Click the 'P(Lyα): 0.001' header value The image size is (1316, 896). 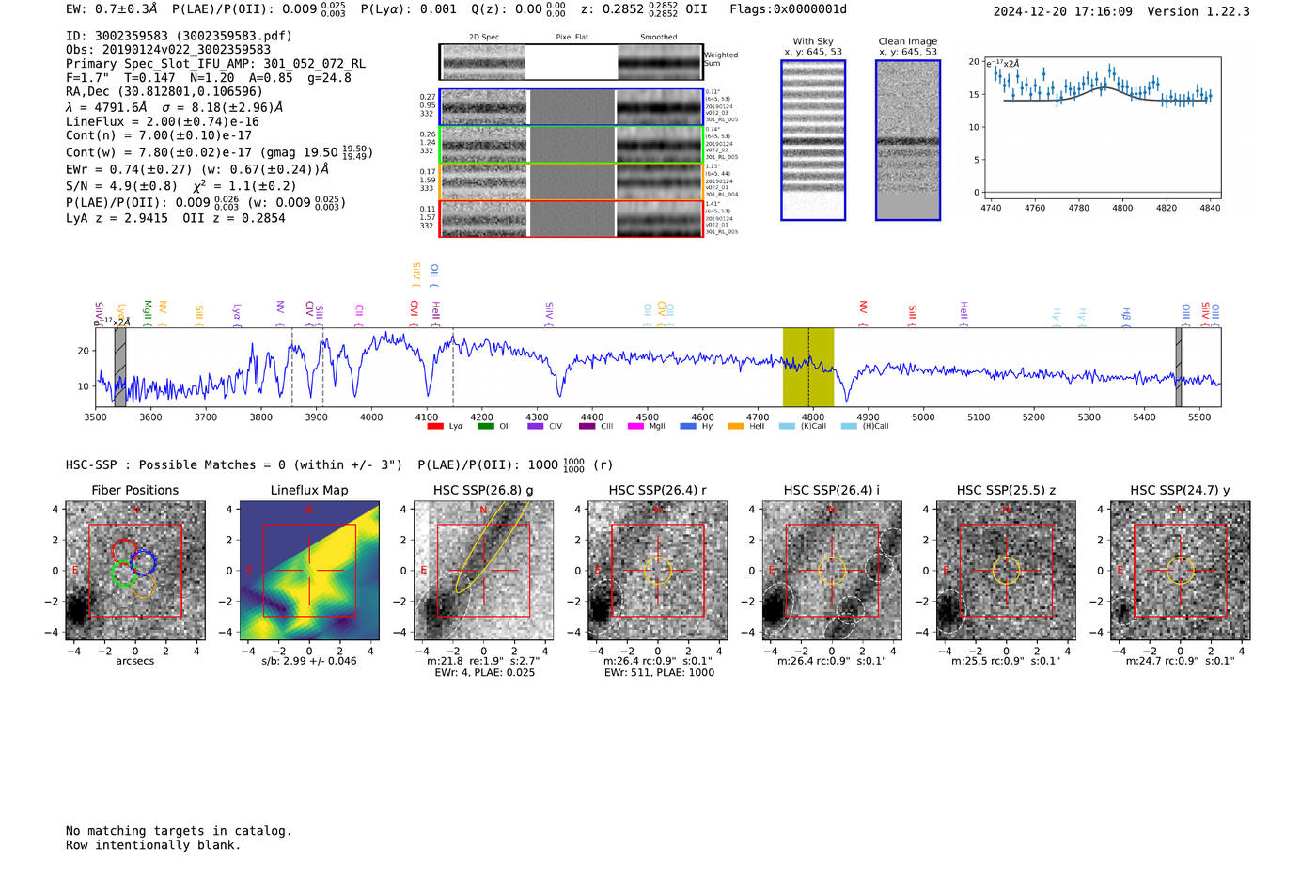(408, 8)
